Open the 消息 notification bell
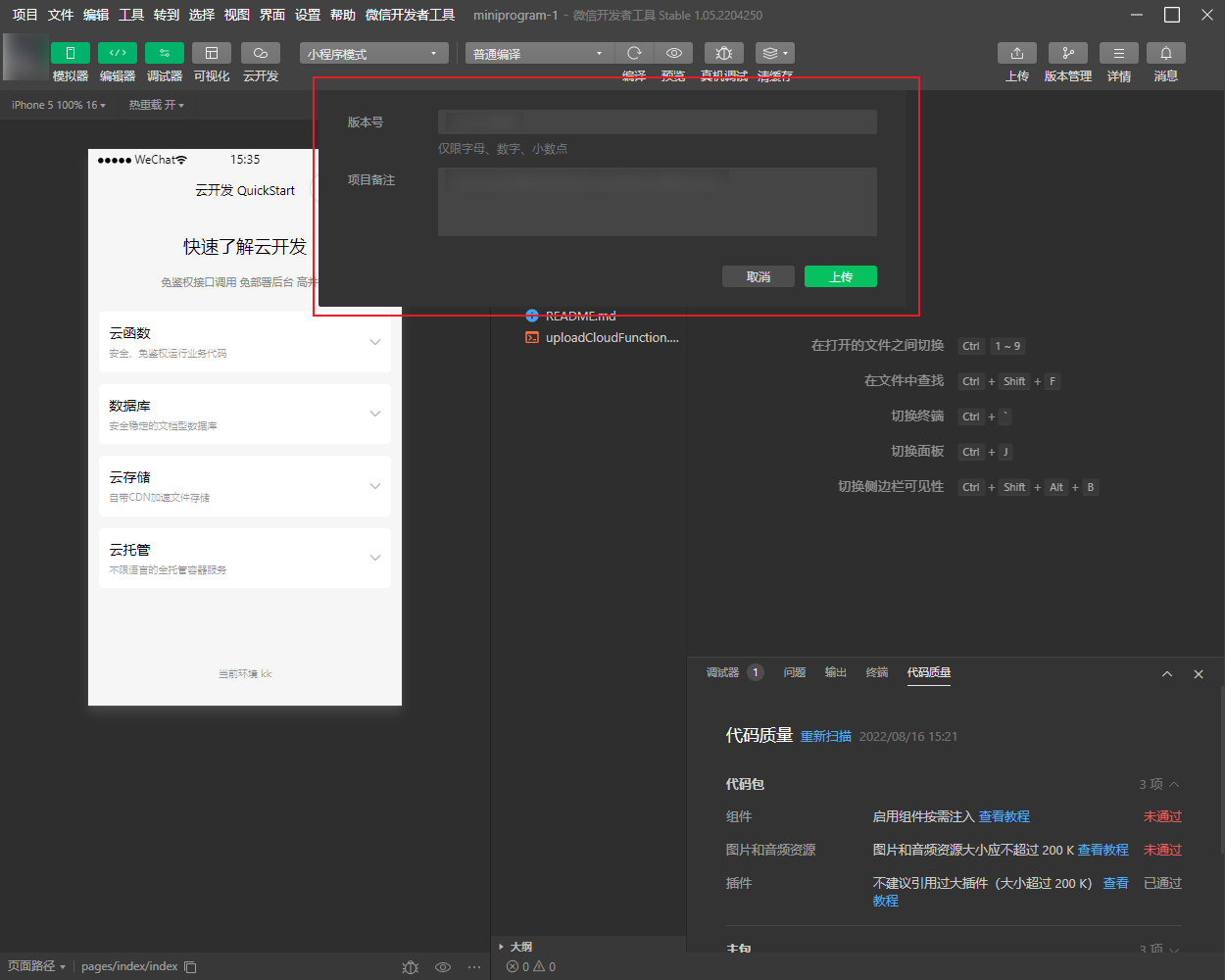 [x=1166, y=53]
